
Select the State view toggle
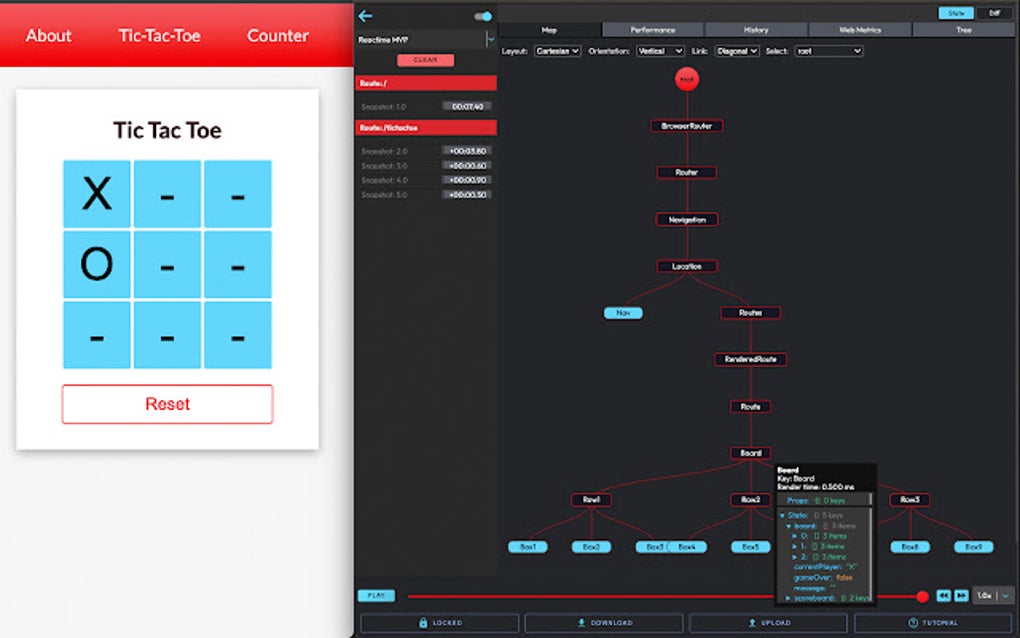956,13
